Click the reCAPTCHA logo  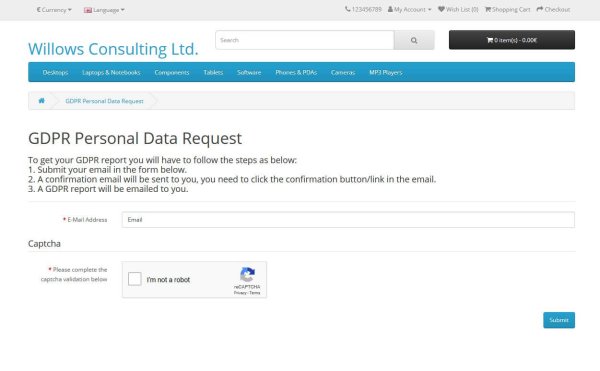pyautogui.click(x=247, y=275)
